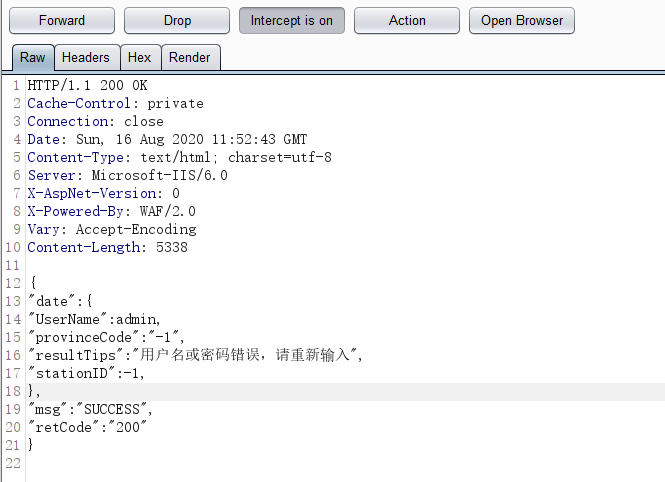Click the "resultTips" line in the body
The height and width of the screenshot is (482, 665).
click(195, 356)
